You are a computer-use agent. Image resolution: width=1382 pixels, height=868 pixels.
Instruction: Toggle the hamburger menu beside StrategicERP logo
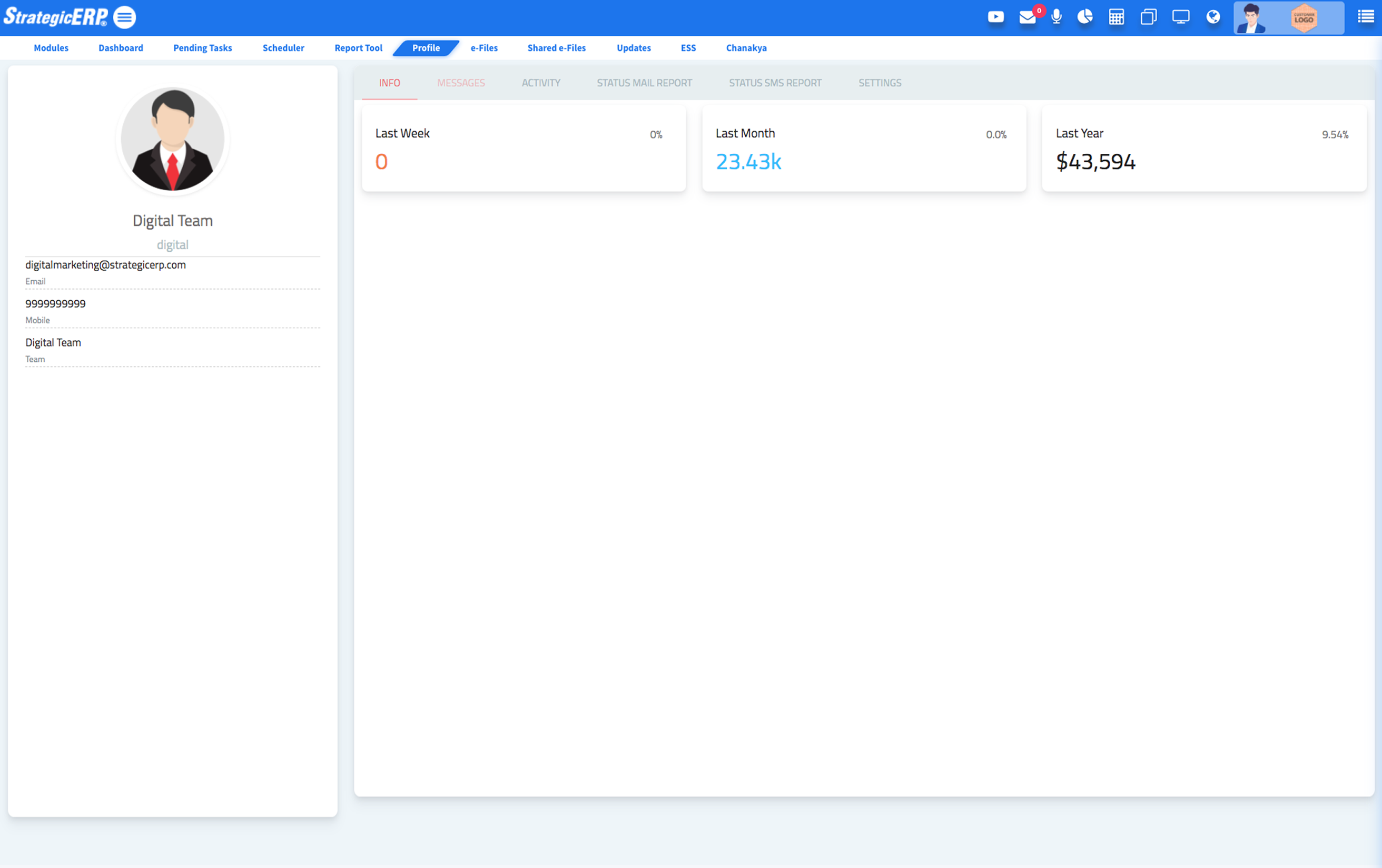(124, 17)
